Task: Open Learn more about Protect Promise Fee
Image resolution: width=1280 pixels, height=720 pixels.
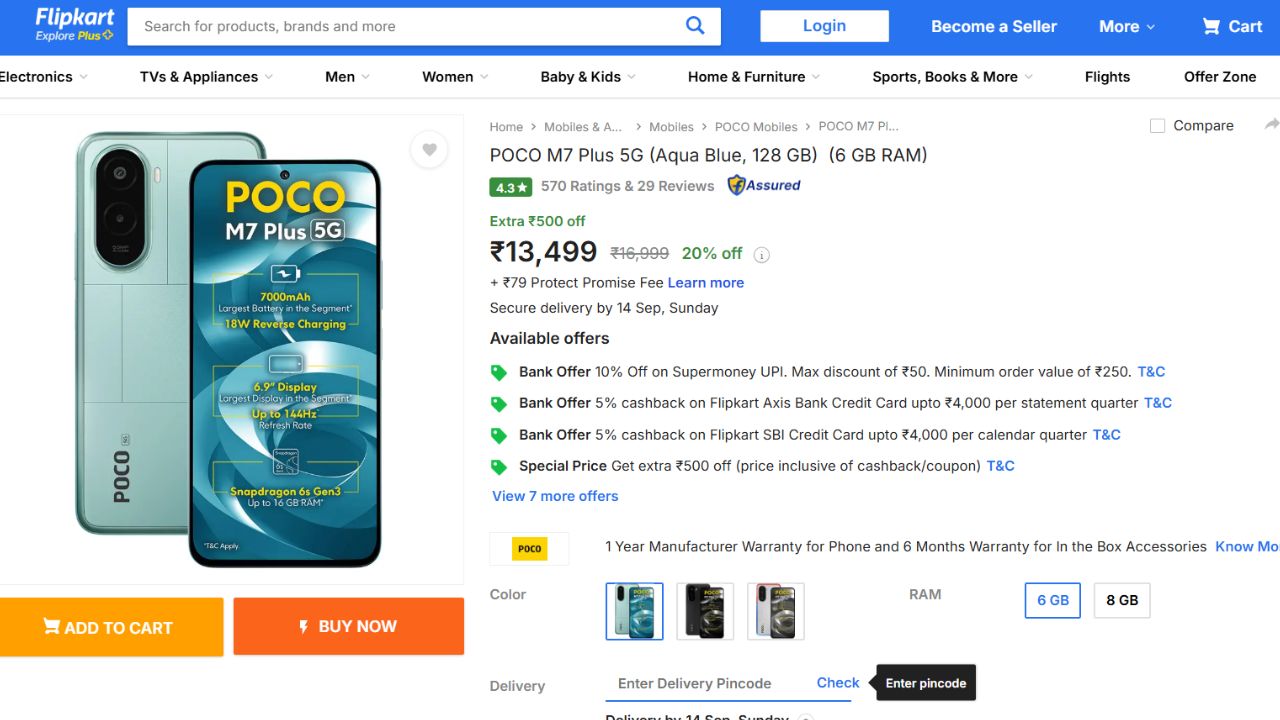Action: coord(706,283)
